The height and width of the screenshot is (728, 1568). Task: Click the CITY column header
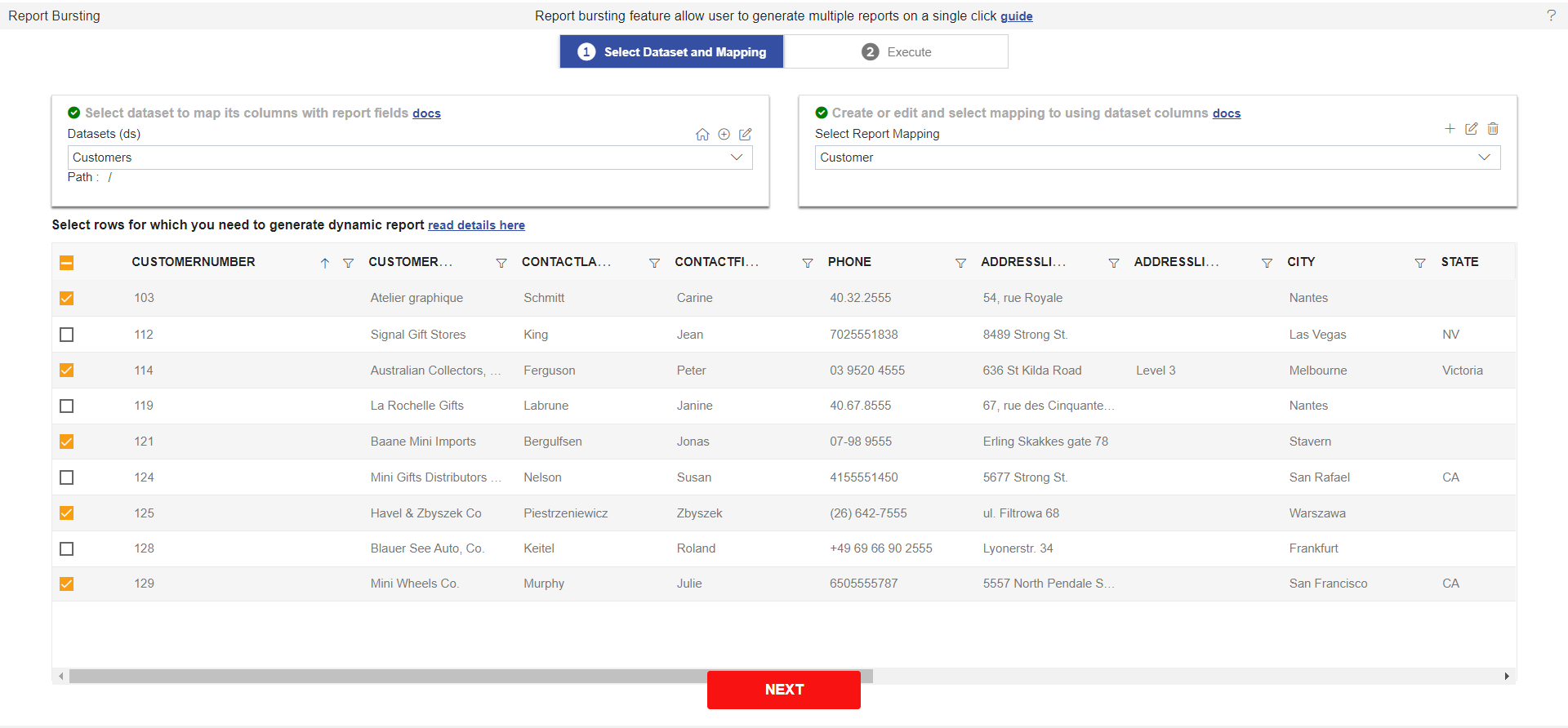click(x=1301, y=262)
